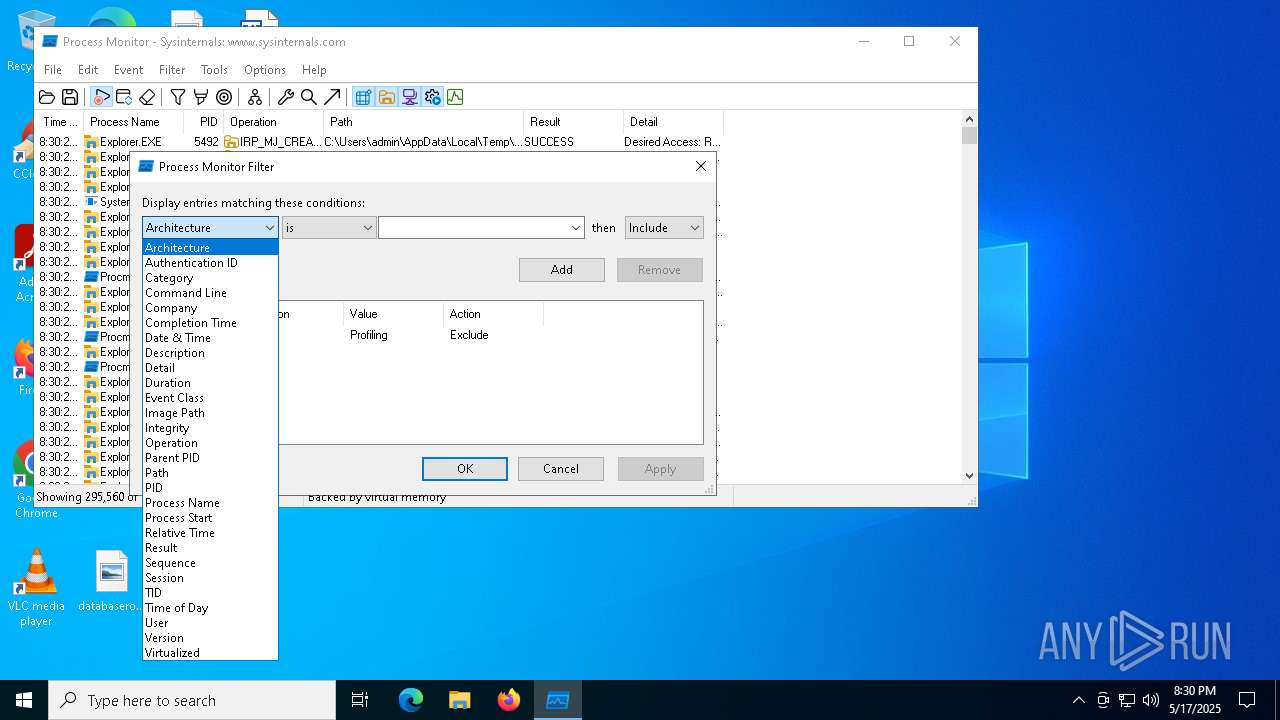This screenshot has height=720, width=1280.
Task: Open the Filter menu
Action: pyautogui.click(x=172, y=70)
